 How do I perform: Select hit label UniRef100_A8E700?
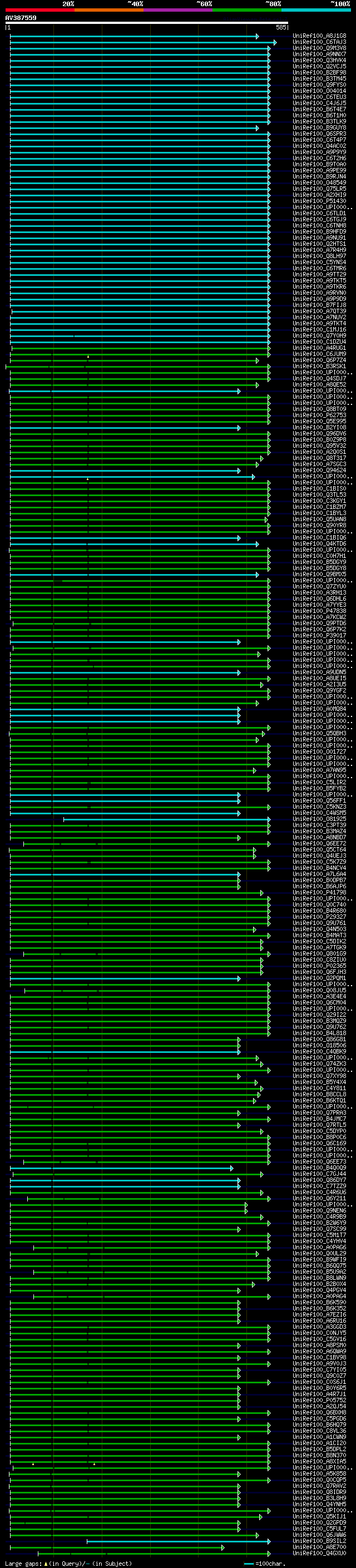[x=319, y=1548]
